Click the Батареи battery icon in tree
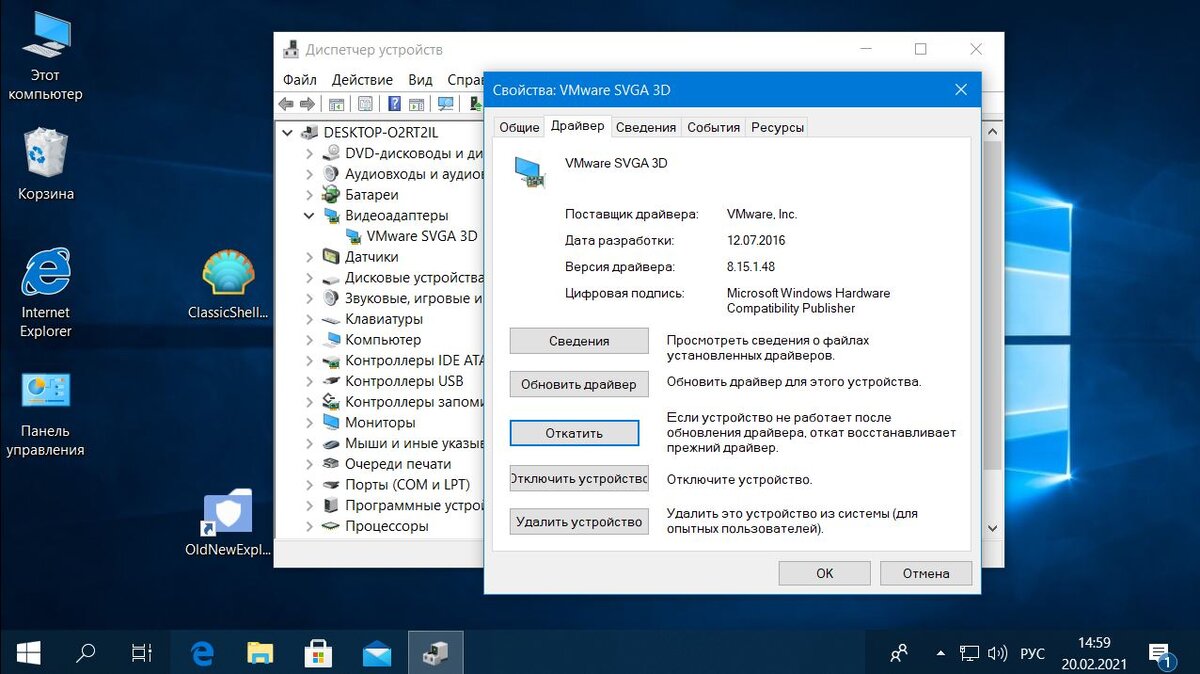 [332, 195]
